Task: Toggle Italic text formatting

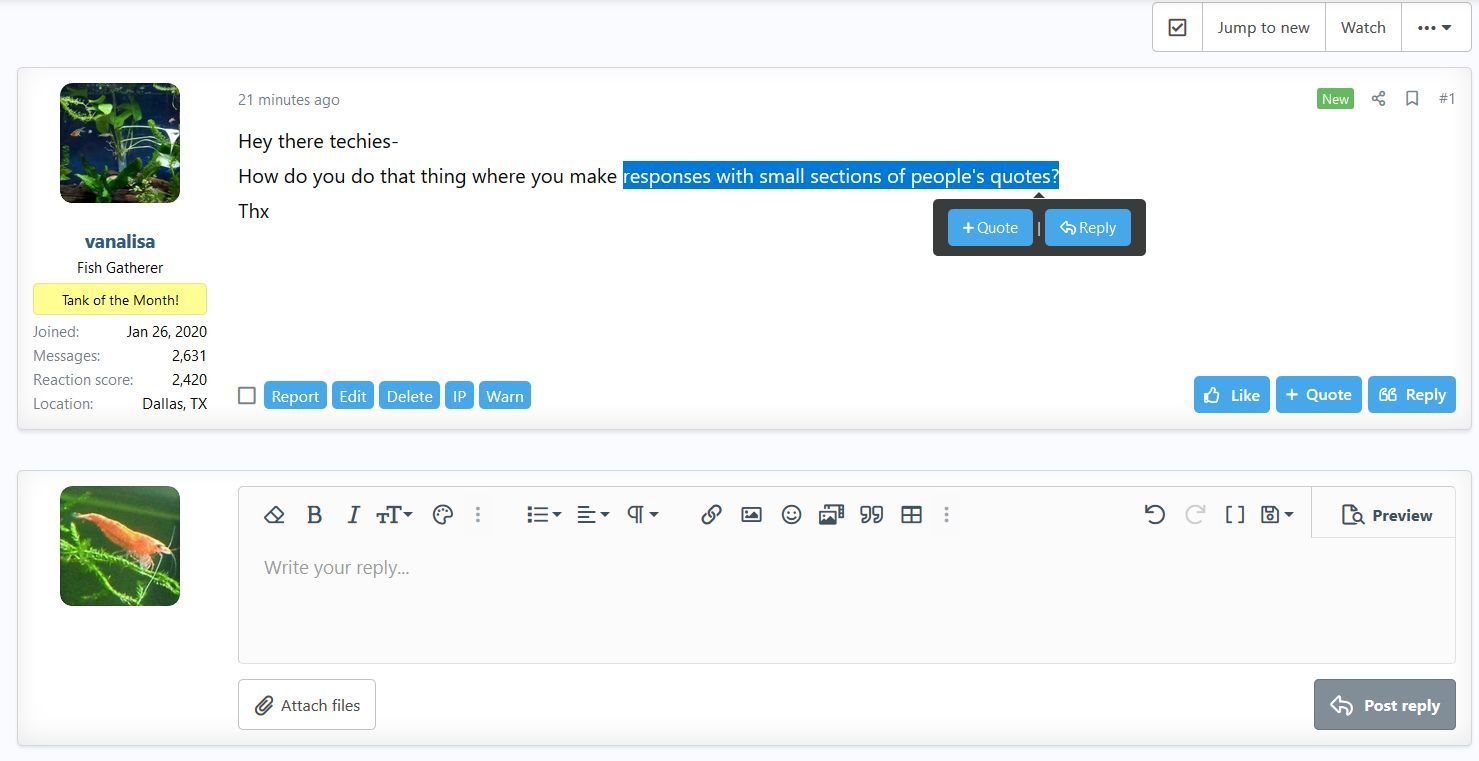Action: (x=353, y=515)
